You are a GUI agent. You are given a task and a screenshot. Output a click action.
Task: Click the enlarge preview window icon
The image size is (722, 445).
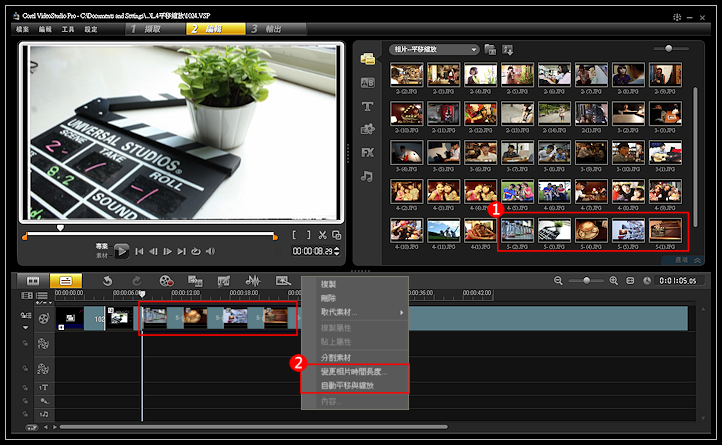[x=337, y=235]
